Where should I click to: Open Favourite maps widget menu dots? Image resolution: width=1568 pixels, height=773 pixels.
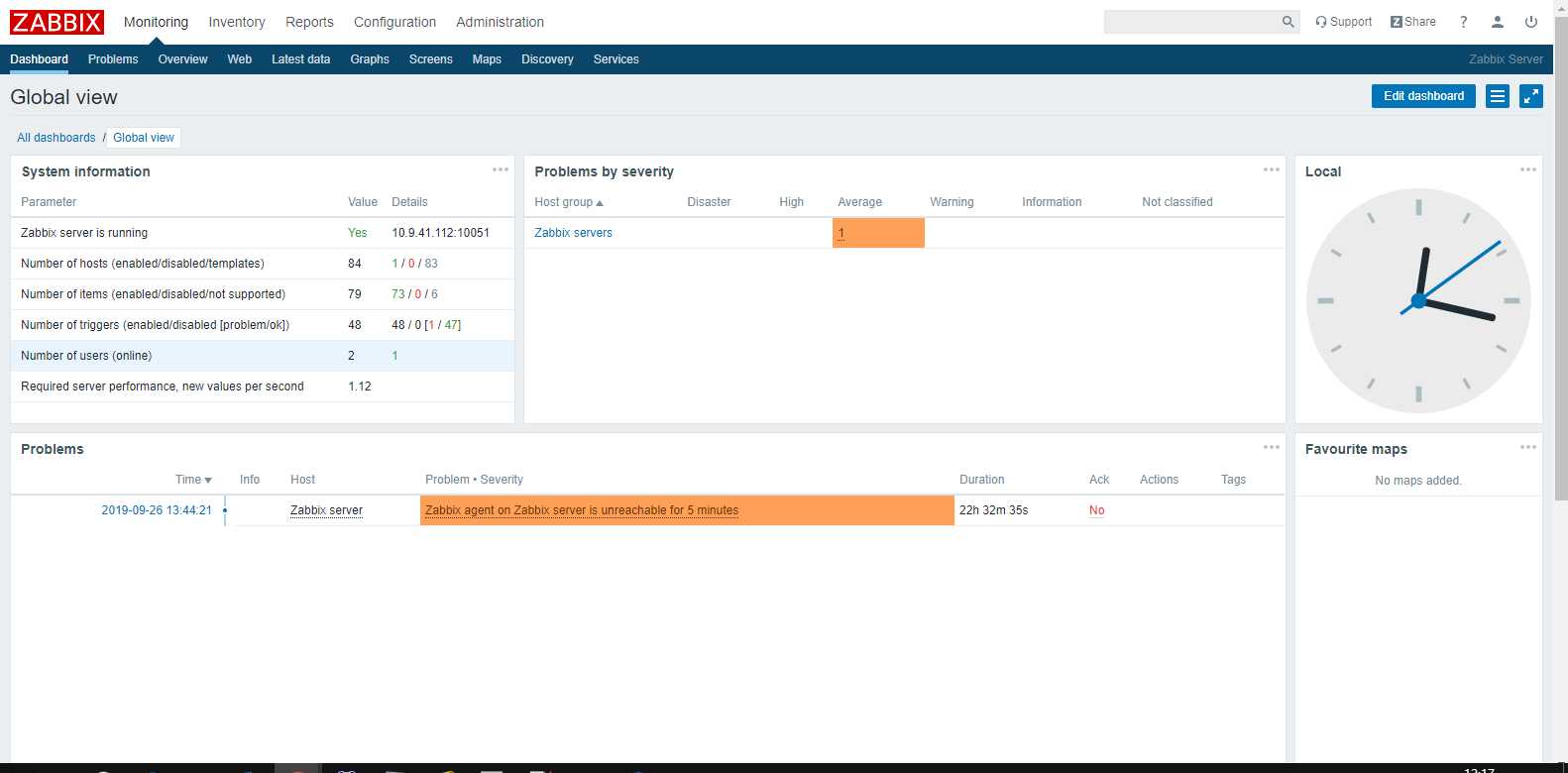point(1528,447)
